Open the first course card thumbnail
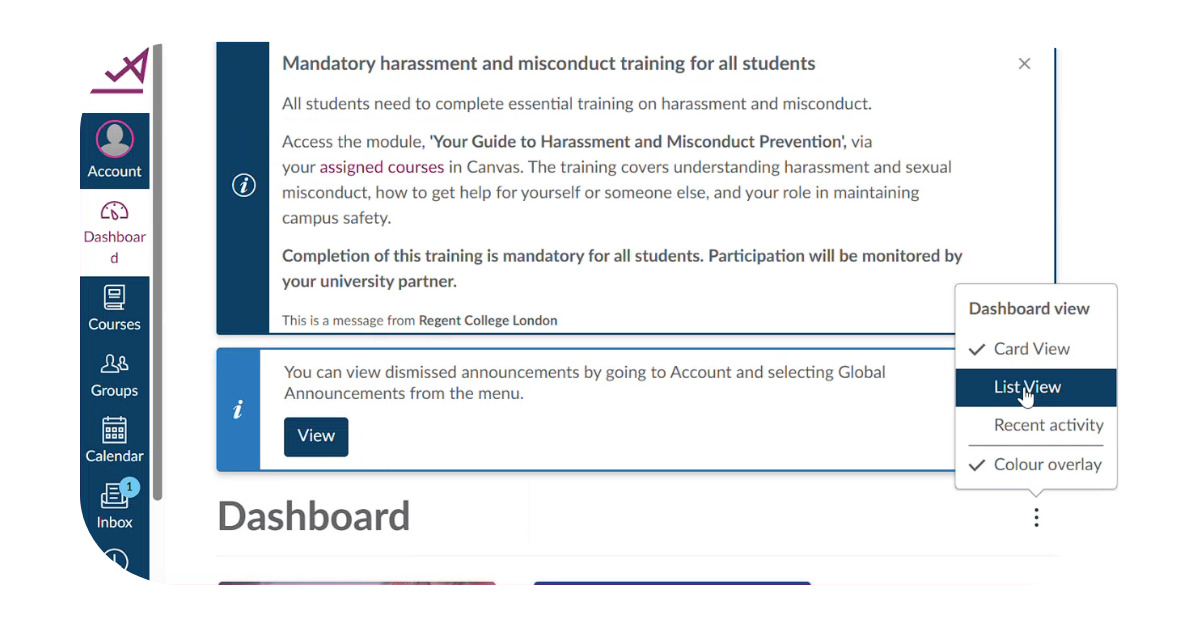This screenshot has width=1200, height=627. pos(357,583)
